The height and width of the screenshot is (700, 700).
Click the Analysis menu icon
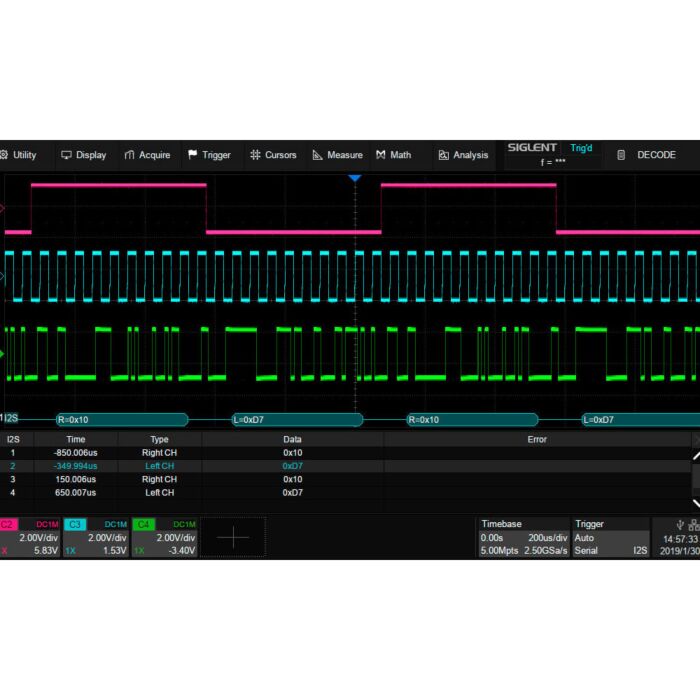click(444, 155)
